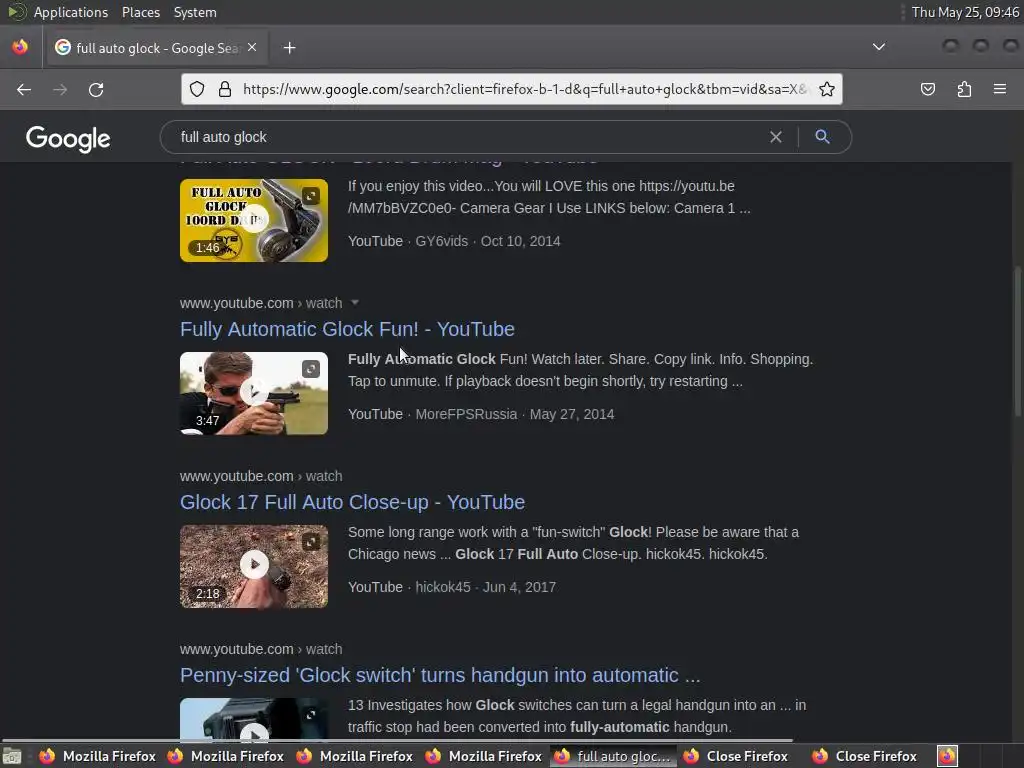The height and width of the screenshot is (768, 1024).
Task: Submit search with magnifier icon
Action: click(x=822, y=136)
